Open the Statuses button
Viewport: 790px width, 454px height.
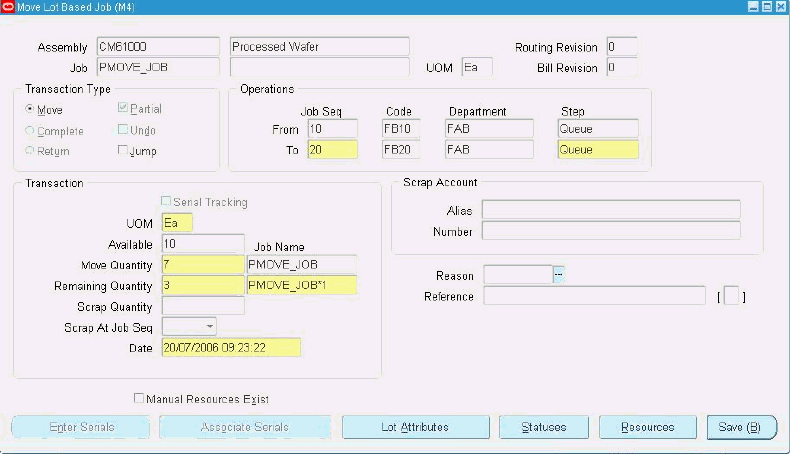(544, 427)
